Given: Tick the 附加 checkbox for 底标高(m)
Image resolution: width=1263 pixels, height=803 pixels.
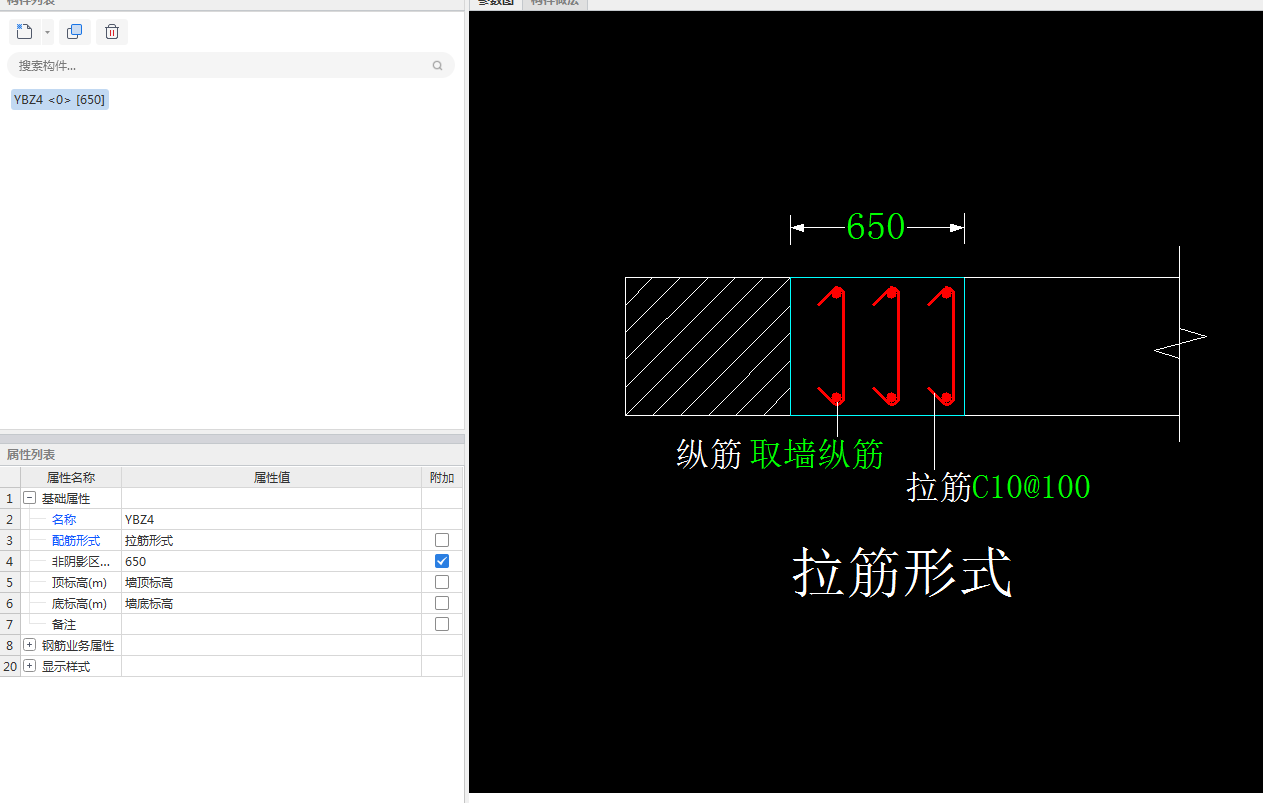Looking at the screenshot, I should (441, 603).
